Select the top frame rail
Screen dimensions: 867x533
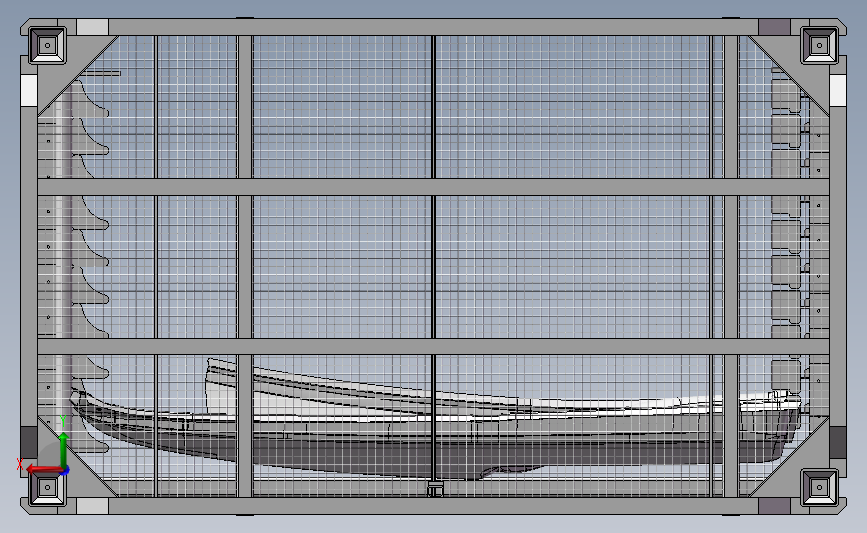pyautogui.click(x=434, y=27)
